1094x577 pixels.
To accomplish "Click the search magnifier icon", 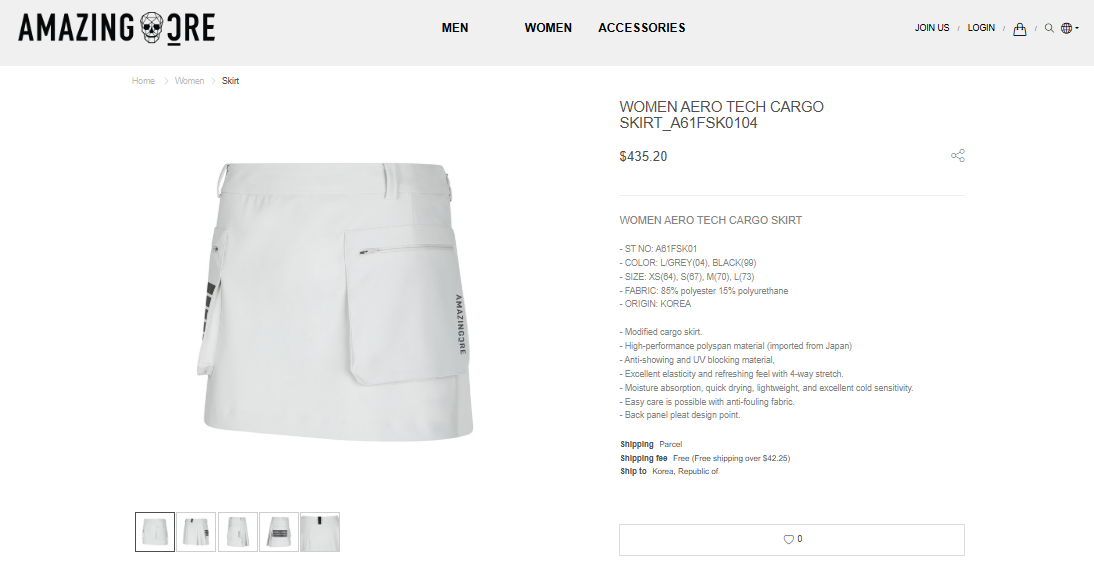I will tap(1049, 29).
